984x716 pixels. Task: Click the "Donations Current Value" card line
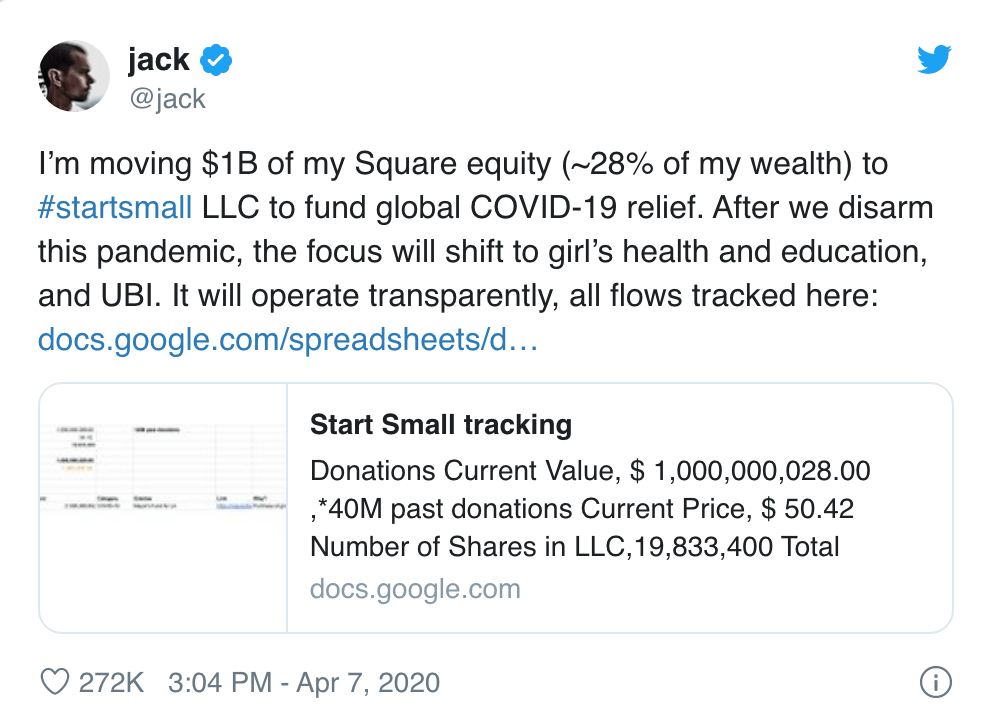pyautogui.click(x=590, y=470)
